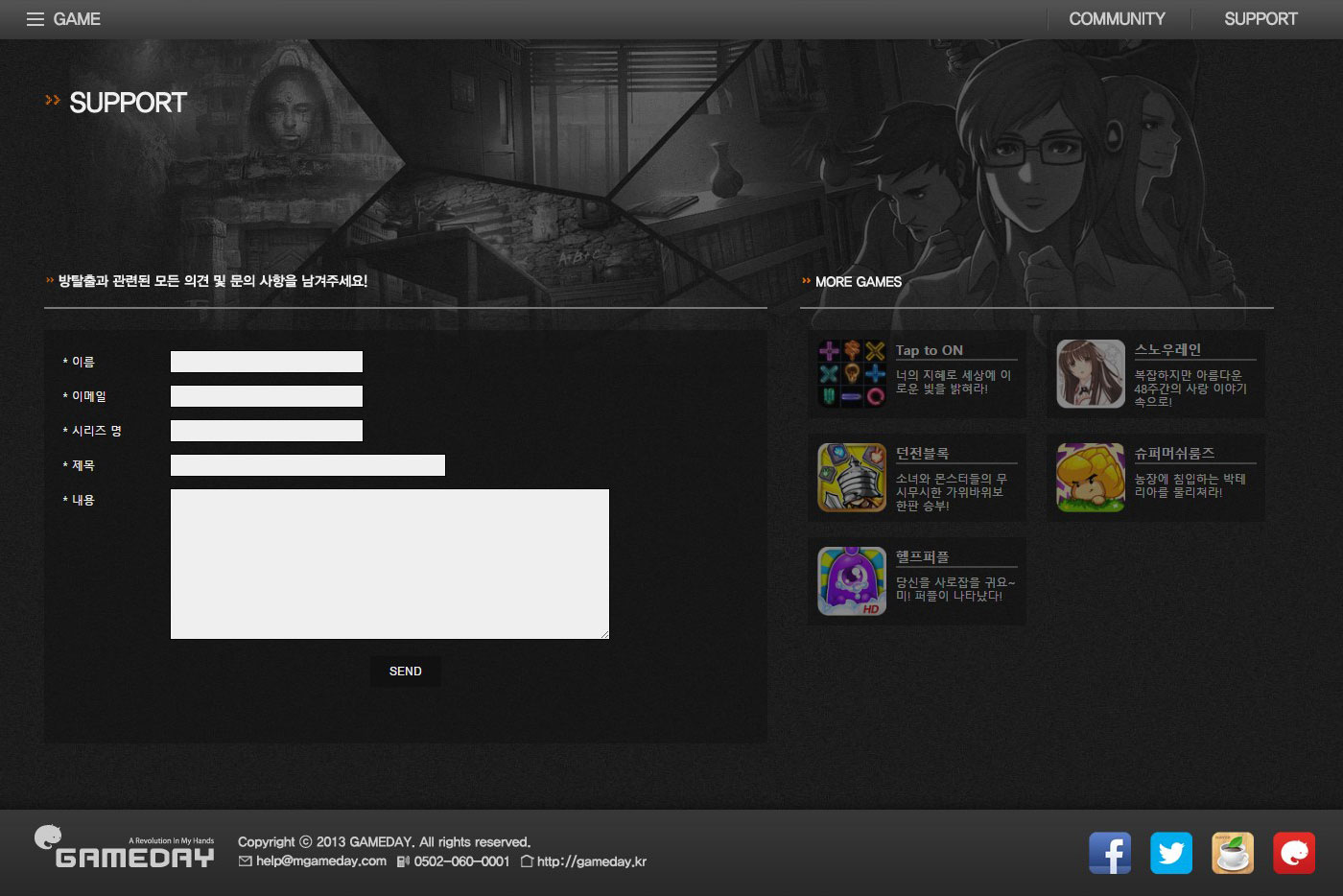The height and width of the screenshot is (896, 1343).
Task: Focus the 이름 name input field
Action: 267,362
